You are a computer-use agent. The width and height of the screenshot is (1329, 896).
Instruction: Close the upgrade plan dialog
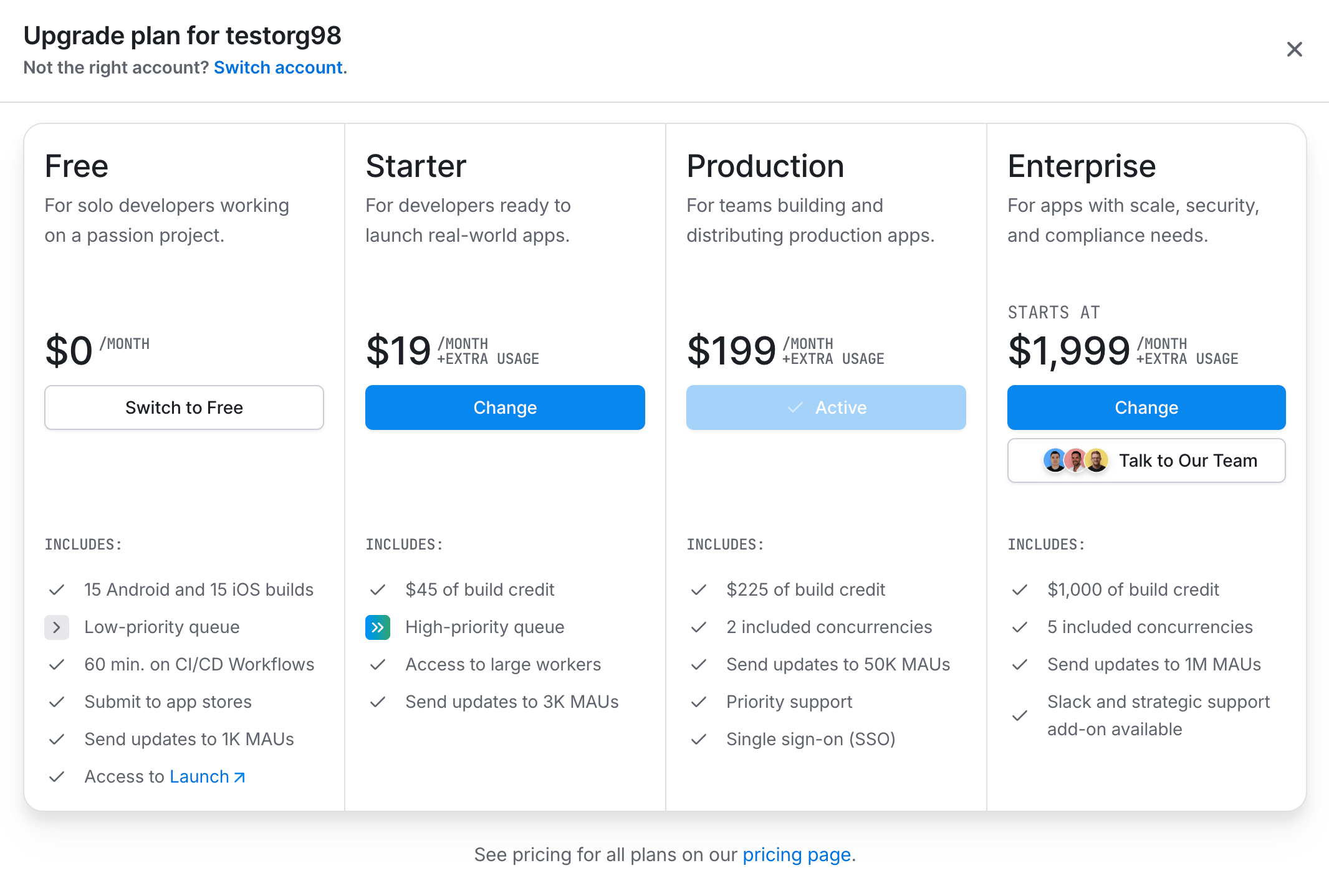pyautogui.click(x=1294, y=49)
